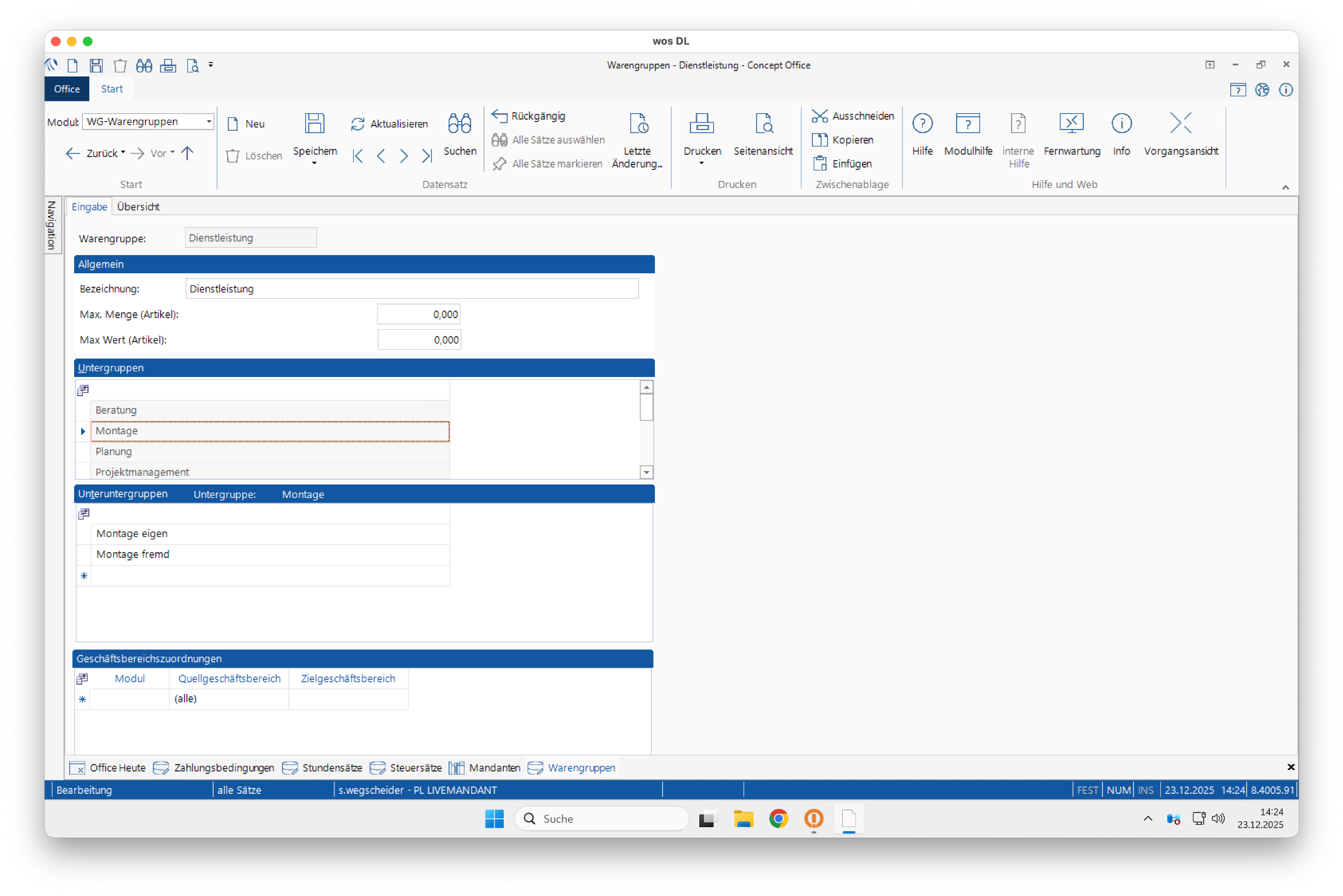Switch to the Übersicht tab
The width and height of the screenshot is (1343, 896).
click(138, 207)
